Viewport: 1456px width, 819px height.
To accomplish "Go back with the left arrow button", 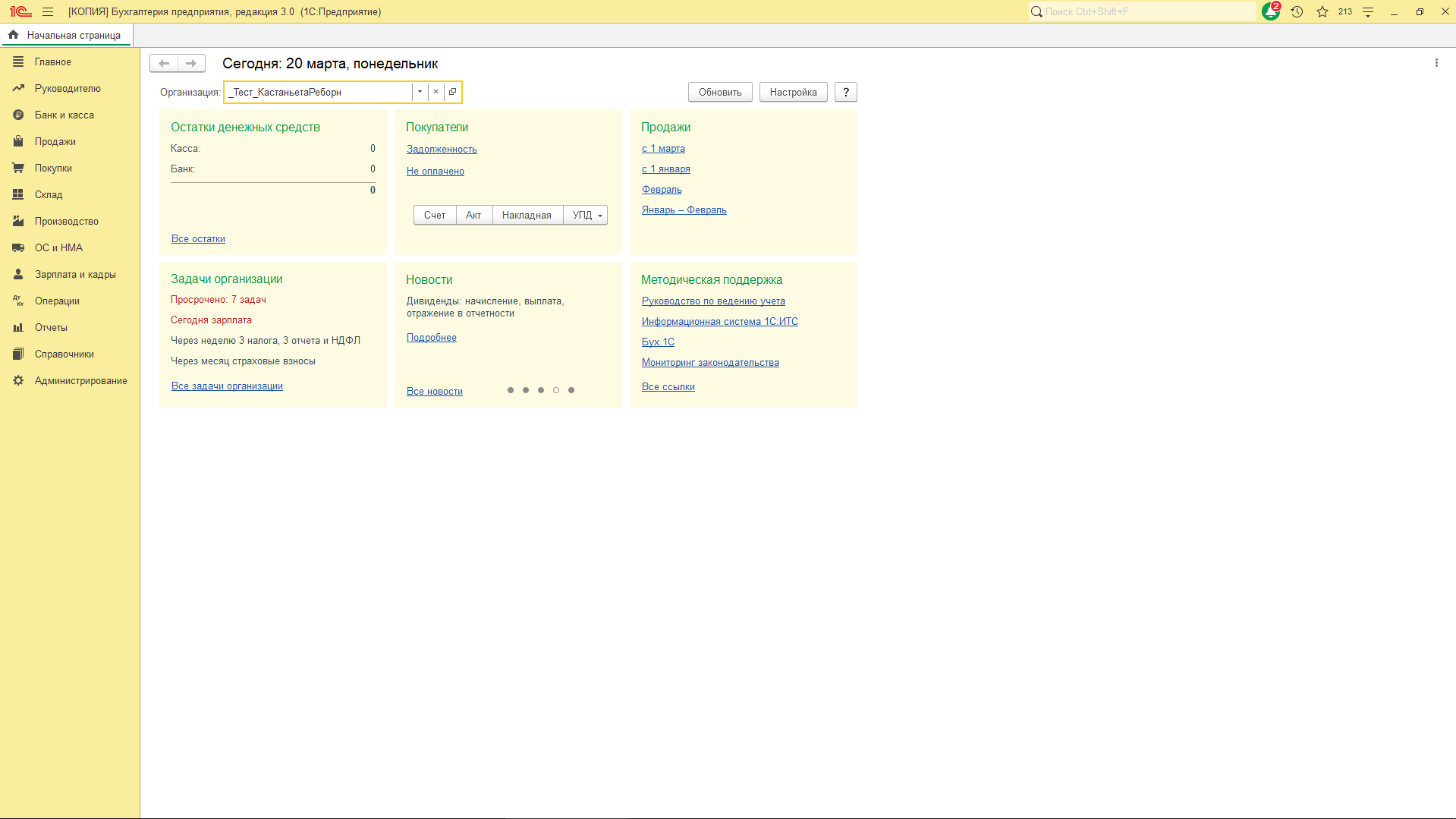I will click(x=164, y=64).
